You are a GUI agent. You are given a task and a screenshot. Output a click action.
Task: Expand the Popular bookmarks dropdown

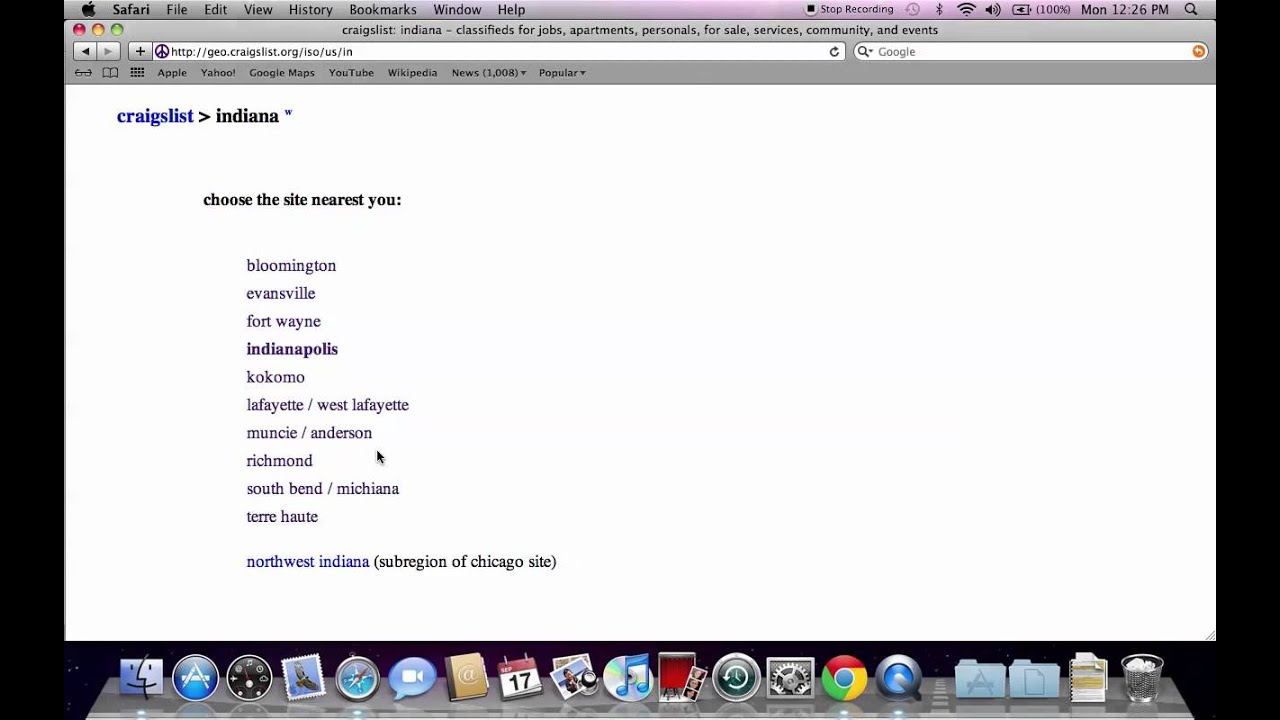[x=562, y=73]
